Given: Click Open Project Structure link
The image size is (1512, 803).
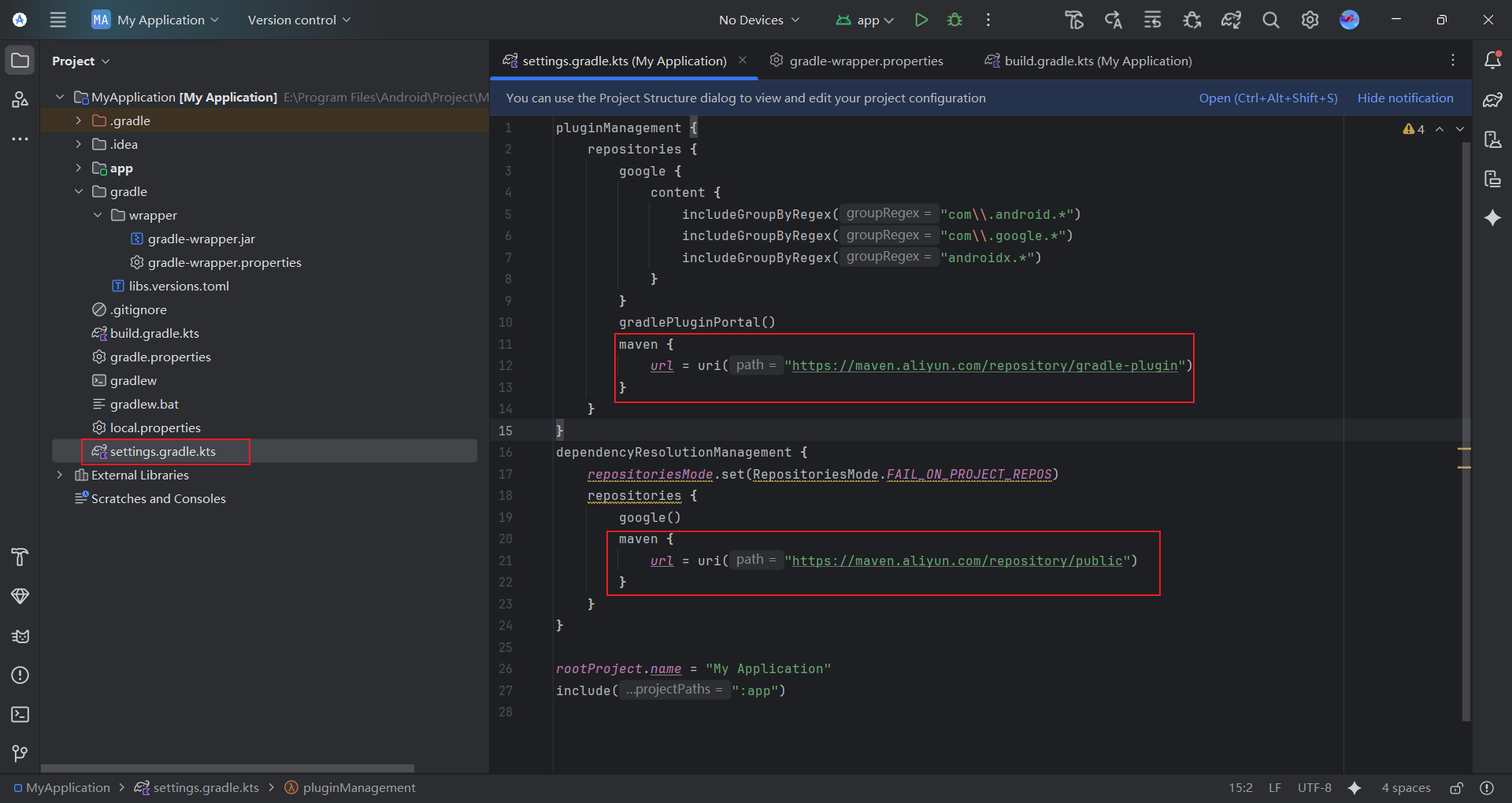Looking at the screenshot, I should click(1268, 98).
